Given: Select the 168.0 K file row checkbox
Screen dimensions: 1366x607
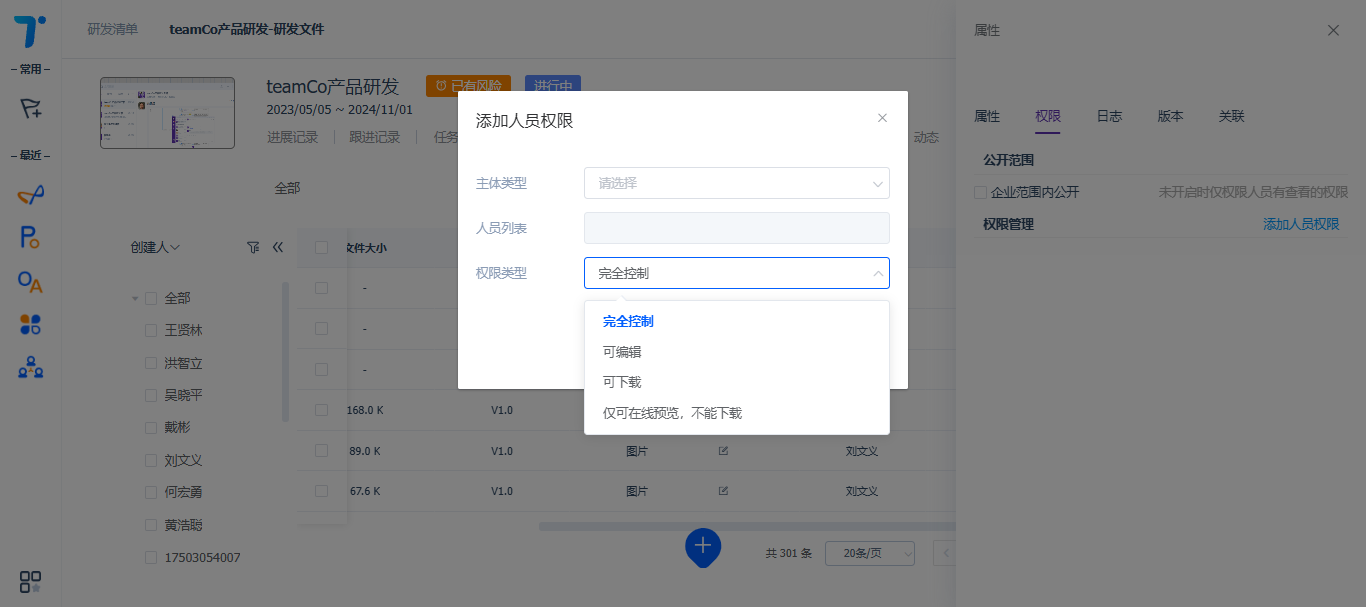Looking at the screenshot, I should coord(321,410).
